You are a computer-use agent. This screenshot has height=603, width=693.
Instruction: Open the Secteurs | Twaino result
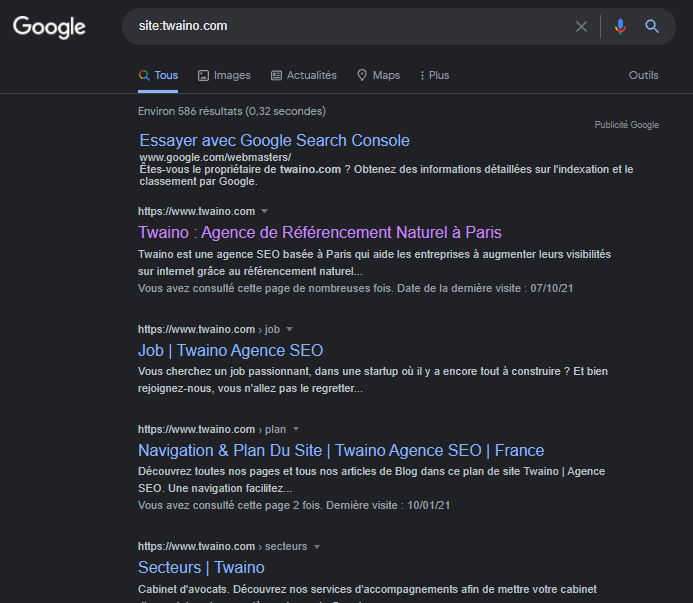pos(202,568)
